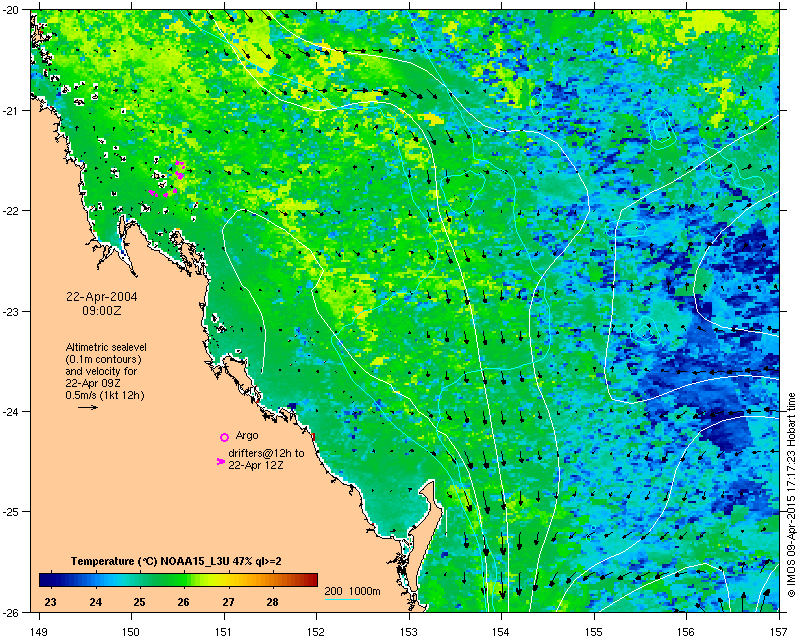The height and width of the screenshot is (640, 800).
Task: Click the "Altimetric sealevel" text line
Action: (x=106, y=347)
